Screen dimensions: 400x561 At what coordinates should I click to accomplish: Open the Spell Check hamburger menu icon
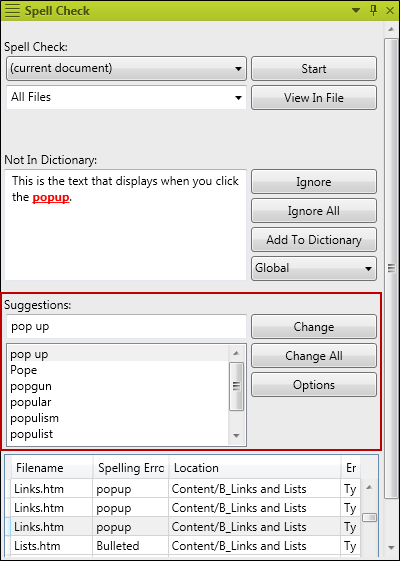[x=12, y=11]
